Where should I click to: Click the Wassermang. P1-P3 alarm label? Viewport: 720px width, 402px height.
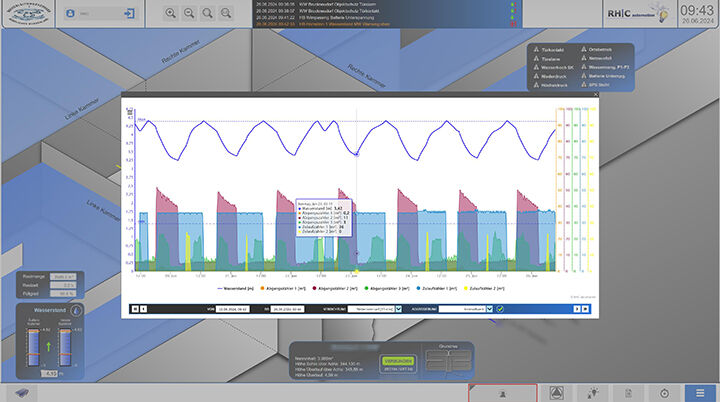coord(609,67)
